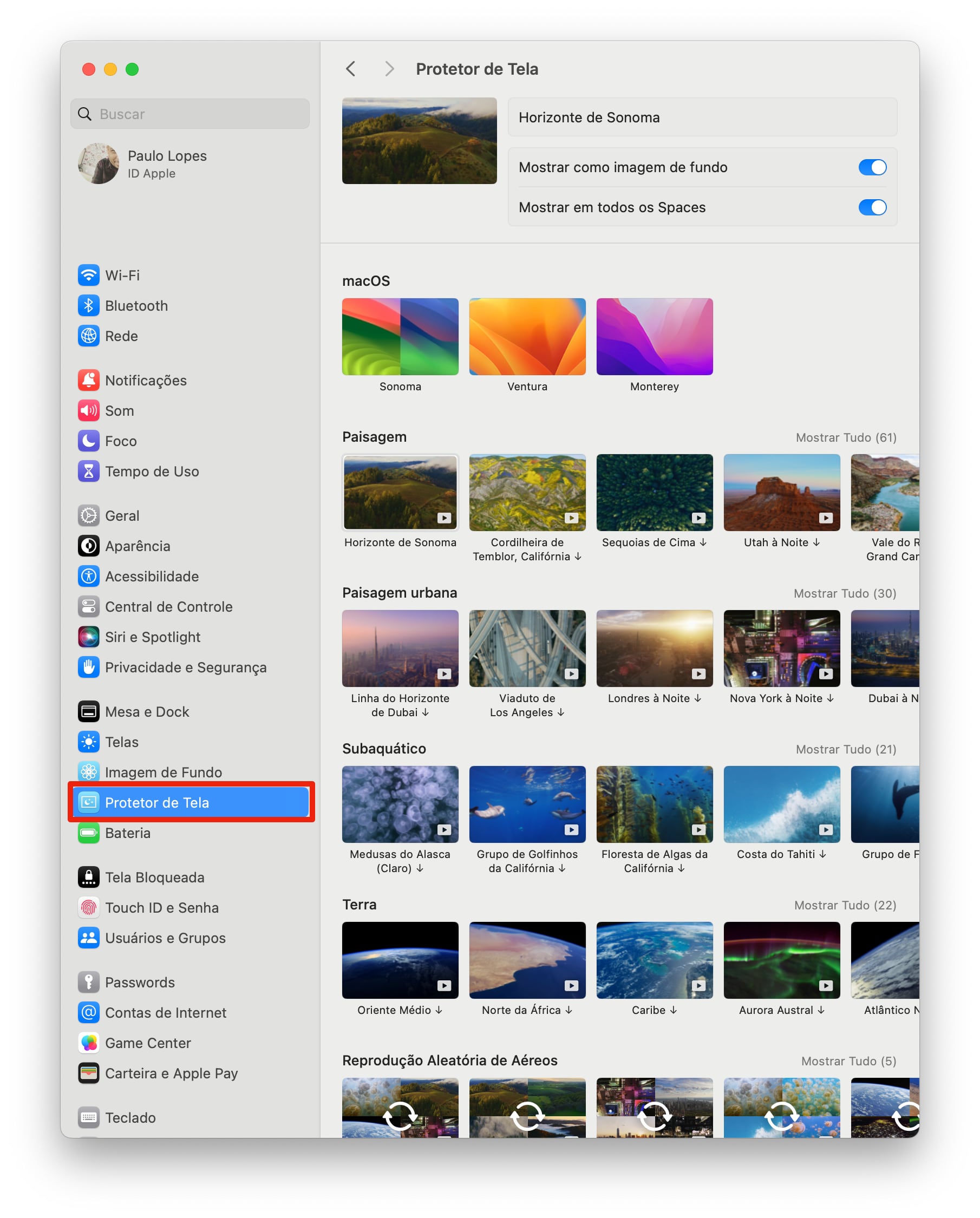Viewport: 980px width, 1218px height.
Task: Switch to Tela Bloqueada settings
Action: click(x=154, y=878)
